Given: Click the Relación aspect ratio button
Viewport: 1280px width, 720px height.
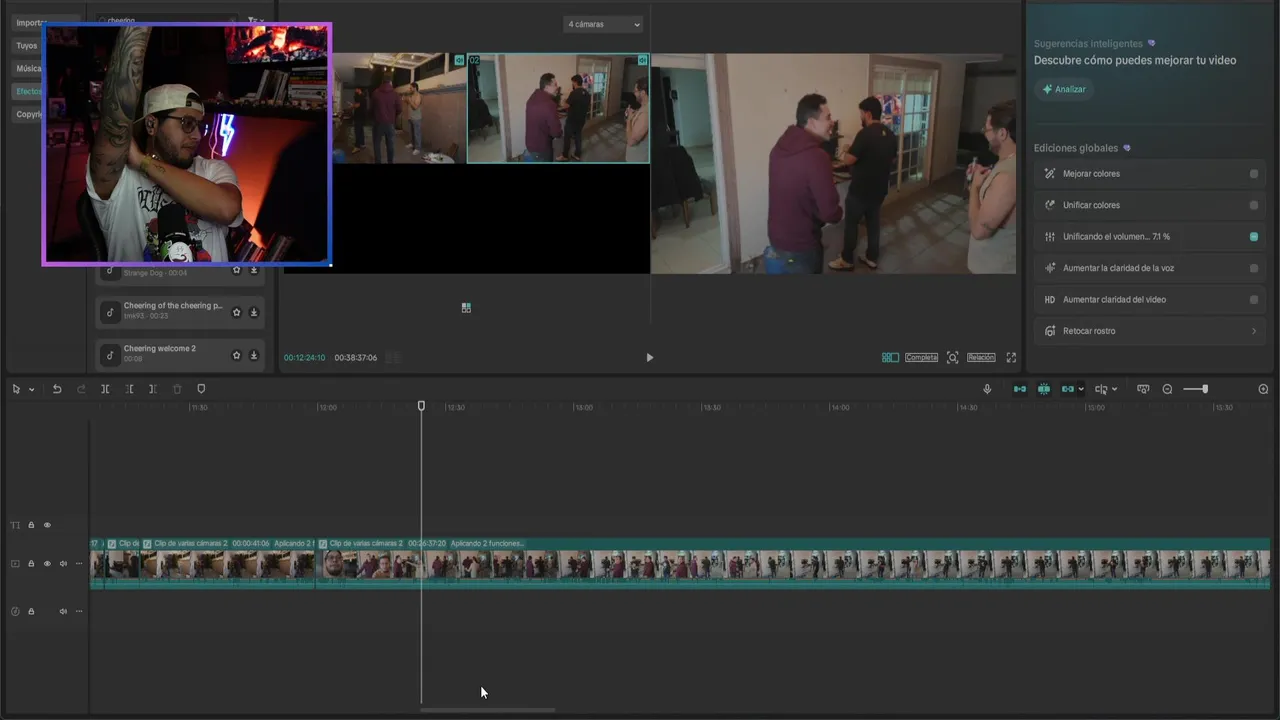Looking at the screenshot, I should point(981,358).
